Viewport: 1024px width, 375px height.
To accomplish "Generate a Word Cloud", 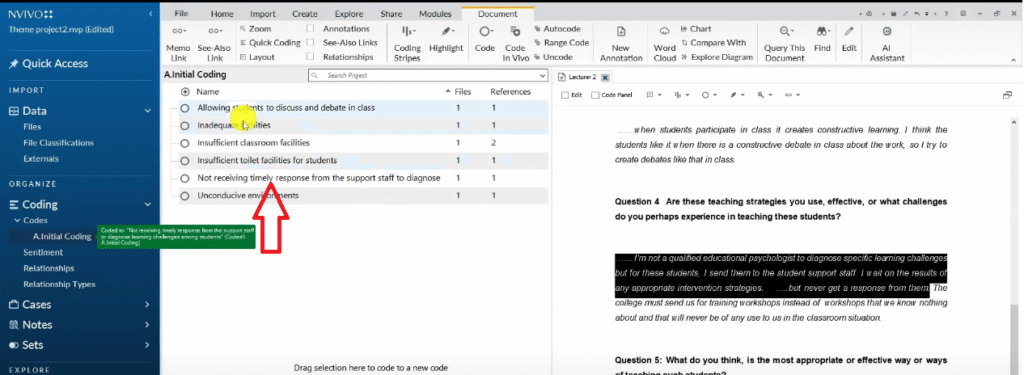I will coord(665,43).
